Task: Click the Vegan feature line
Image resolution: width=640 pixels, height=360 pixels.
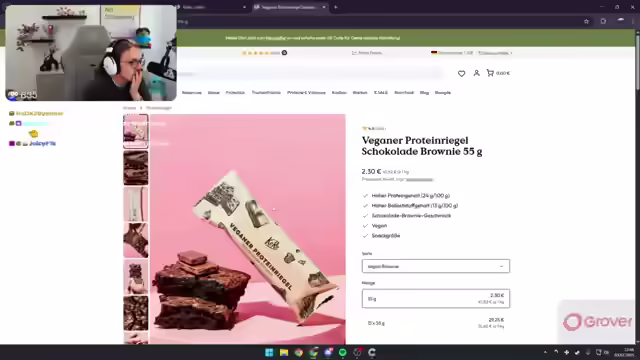Action: pos(379,226)
